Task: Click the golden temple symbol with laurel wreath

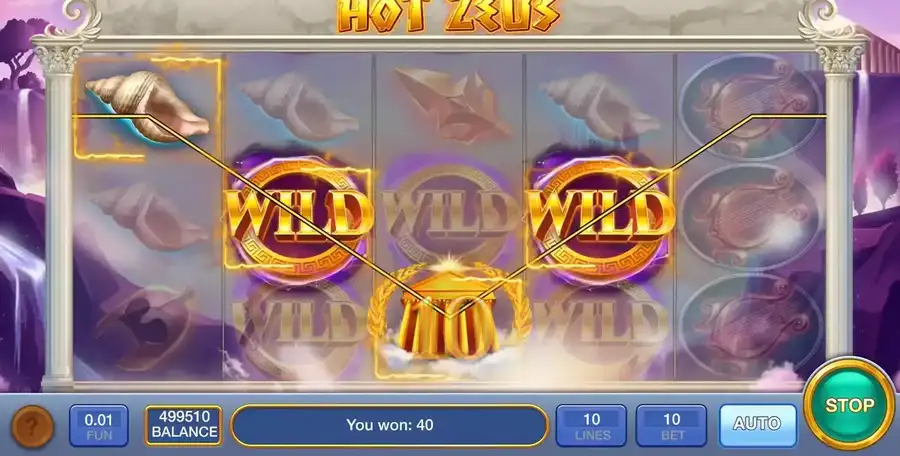Action: tap(449, 315)
